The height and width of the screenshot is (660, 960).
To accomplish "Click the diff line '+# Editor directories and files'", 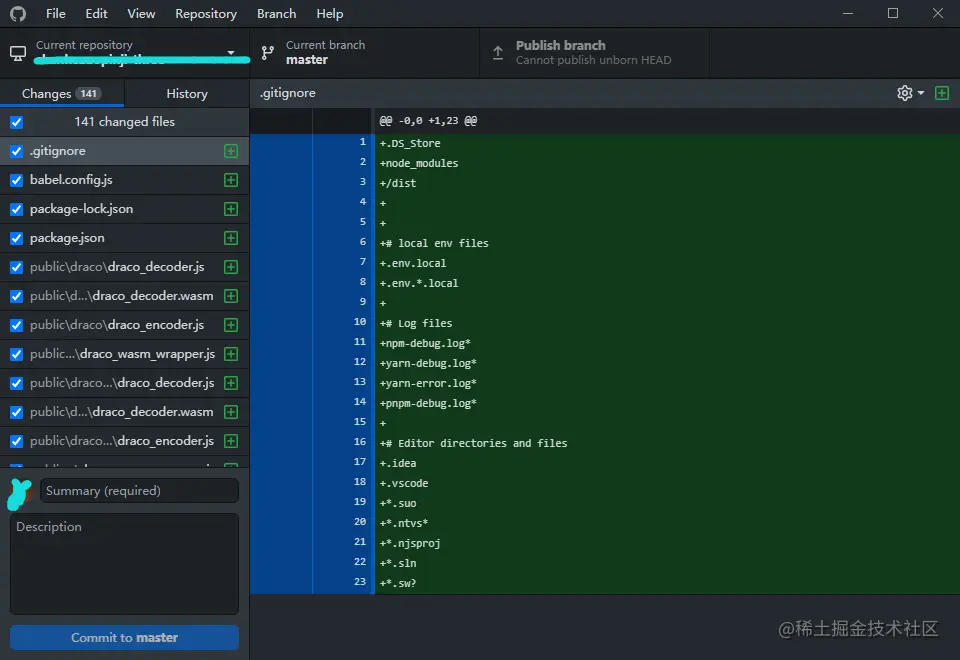I will pos(474,443).
